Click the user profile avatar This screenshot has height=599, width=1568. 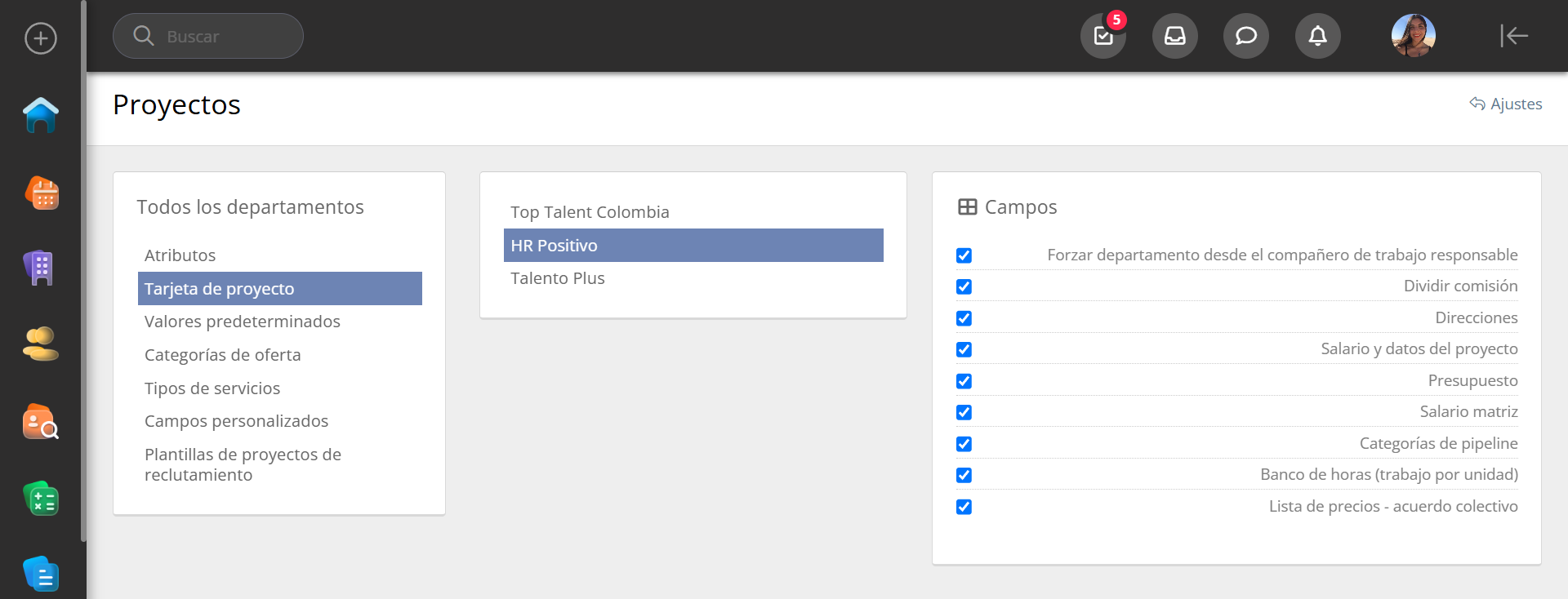[1414, 36]
